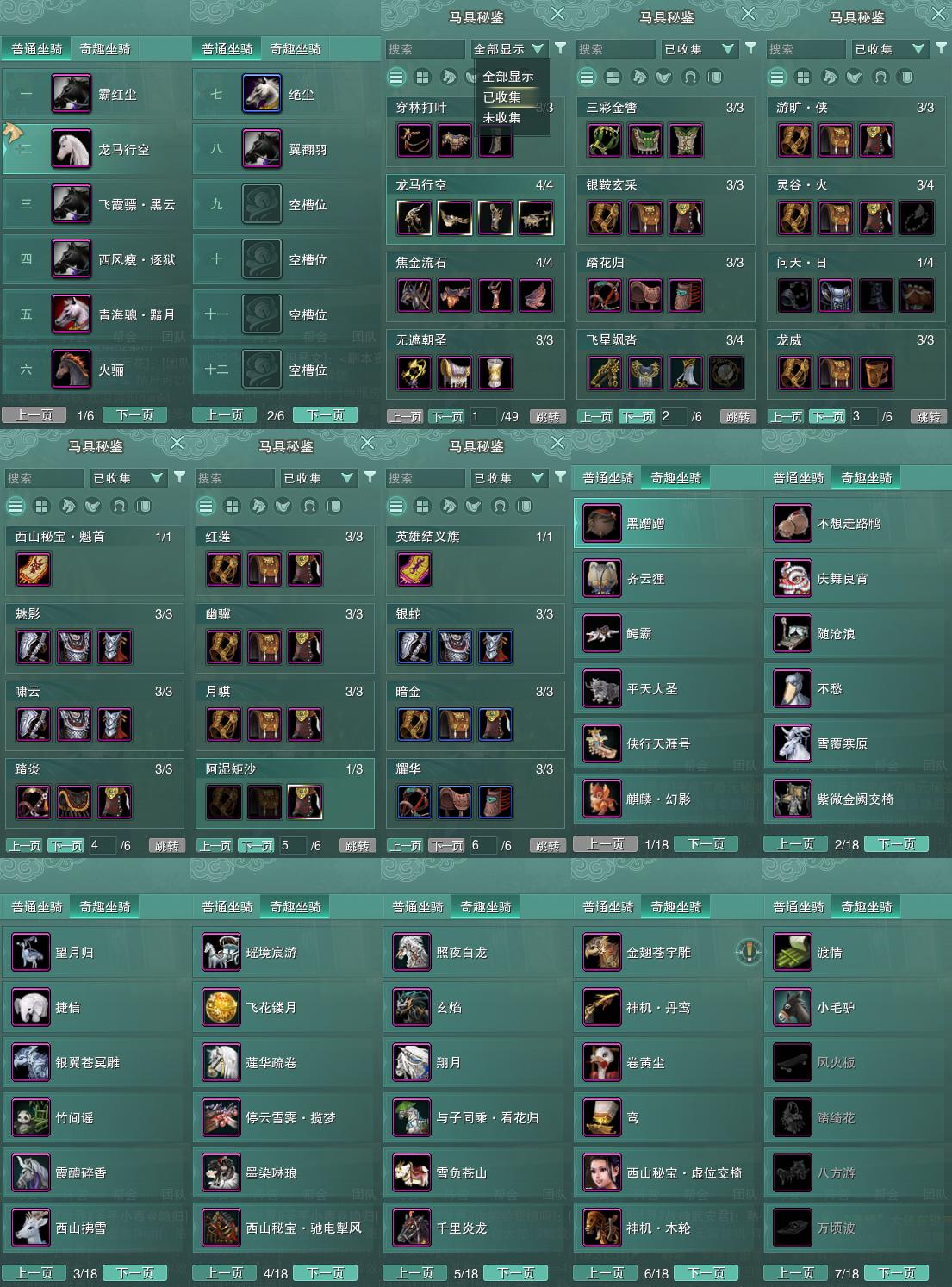This screenshot has width=952, height=1287.
Task: Pick the 火骊 horse icon
Action: 72,370
